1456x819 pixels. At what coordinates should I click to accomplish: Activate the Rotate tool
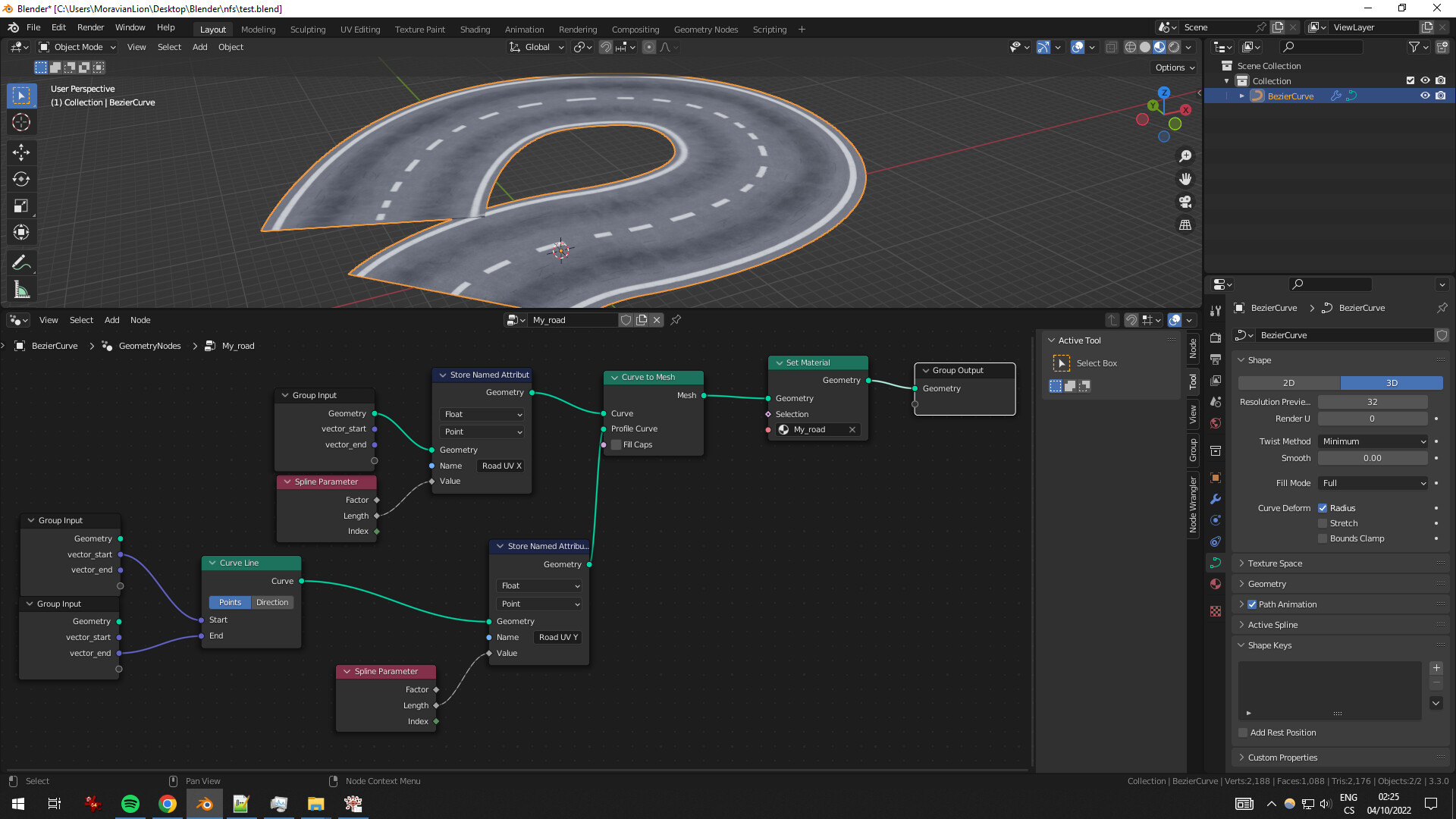click(x=21, y=179)
